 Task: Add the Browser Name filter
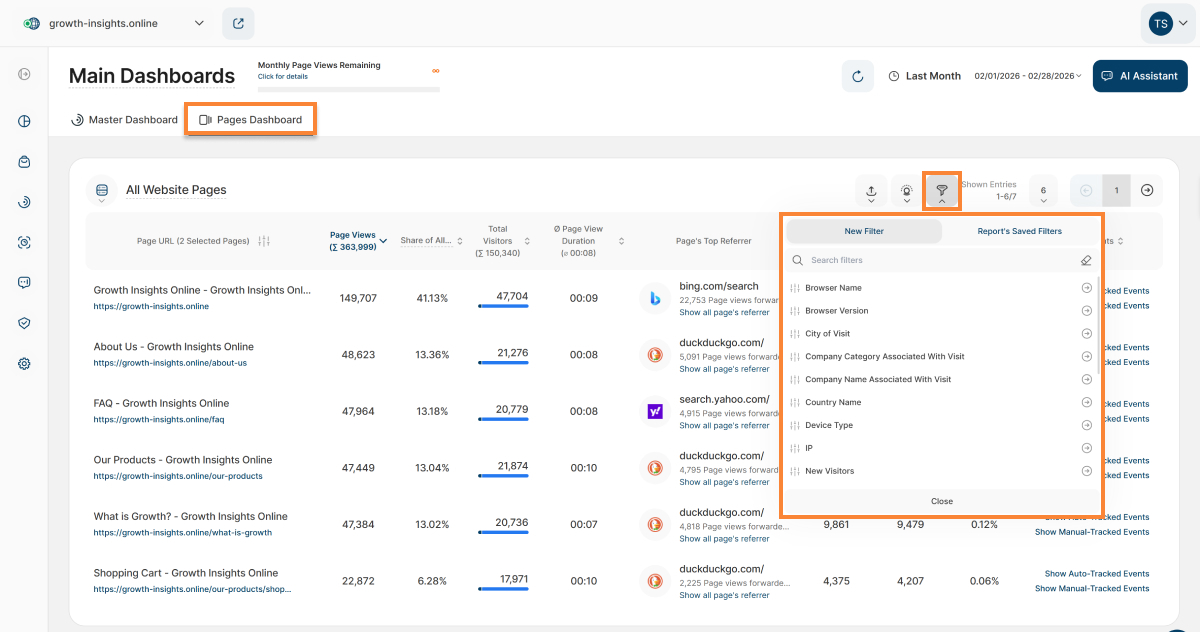(1087, 288)
